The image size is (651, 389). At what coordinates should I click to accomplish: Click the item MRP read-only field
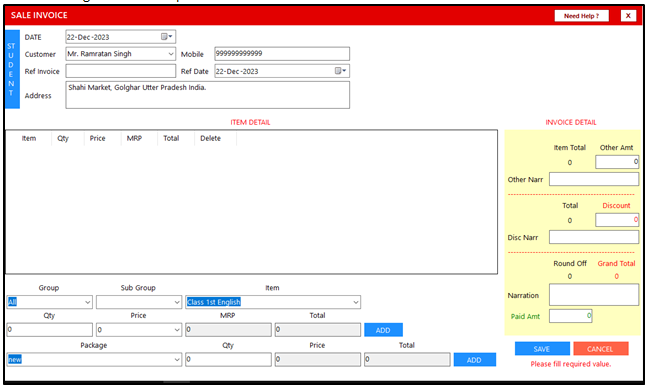pos(228,330)
